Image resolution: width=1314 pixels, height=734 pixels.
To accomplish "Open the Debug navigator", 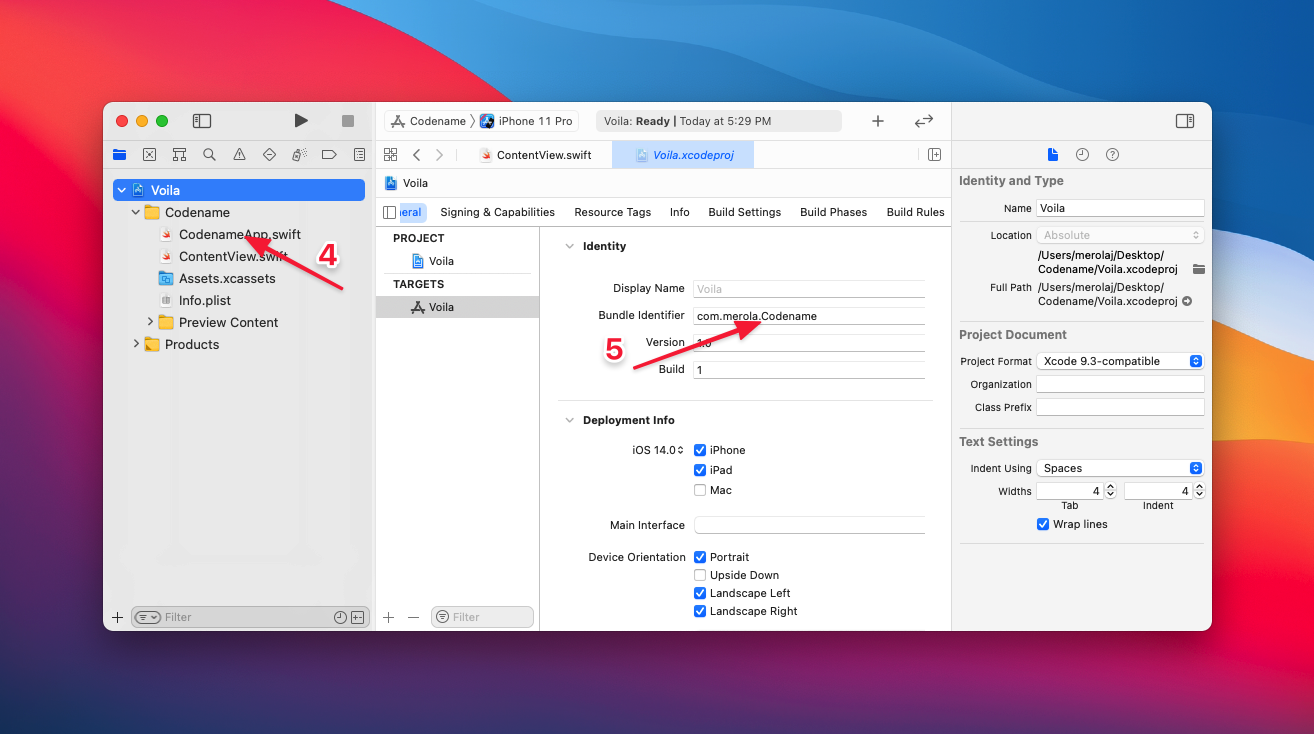I will 299,154.
